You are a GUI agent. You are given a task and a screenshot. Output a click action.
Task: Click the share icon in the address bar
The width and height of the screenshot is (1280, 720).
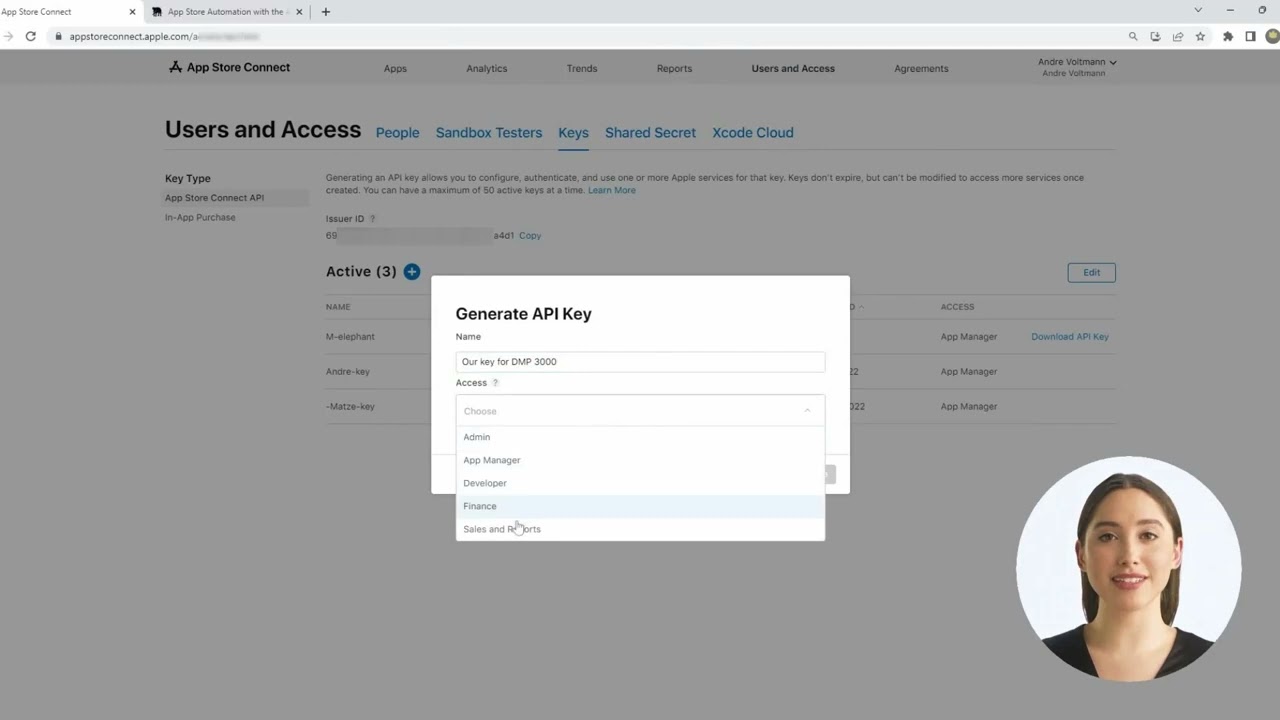1178,36
